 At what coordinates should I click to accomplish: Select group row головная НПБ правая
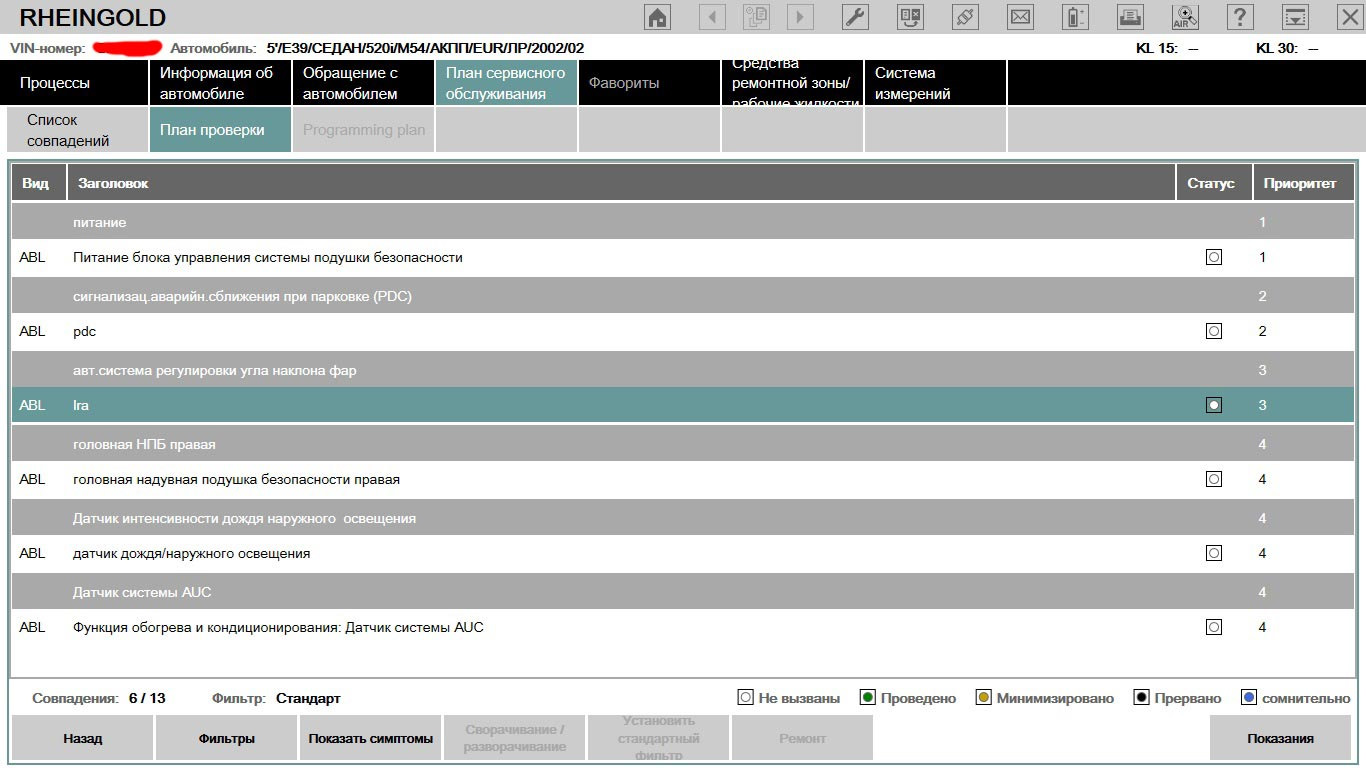pyautogui.click(x=683, y=444)
